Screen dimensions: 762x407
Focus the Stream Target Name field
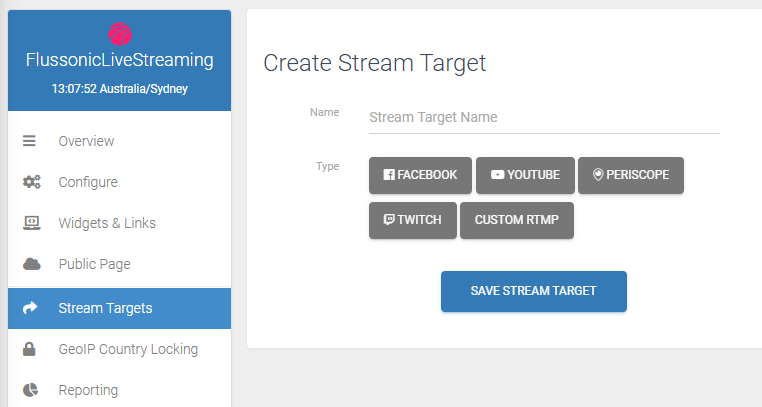(544, 118)
